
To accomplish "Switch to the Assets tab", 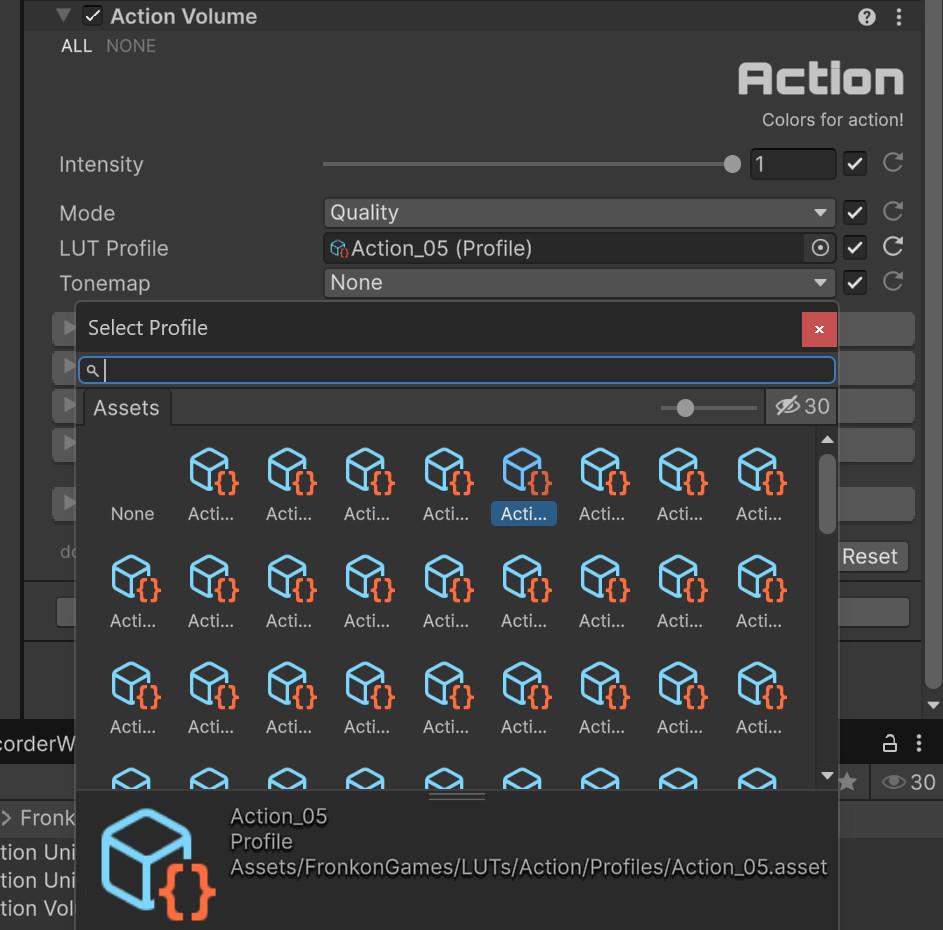I will pyautogui.click(x=126, y=408).
